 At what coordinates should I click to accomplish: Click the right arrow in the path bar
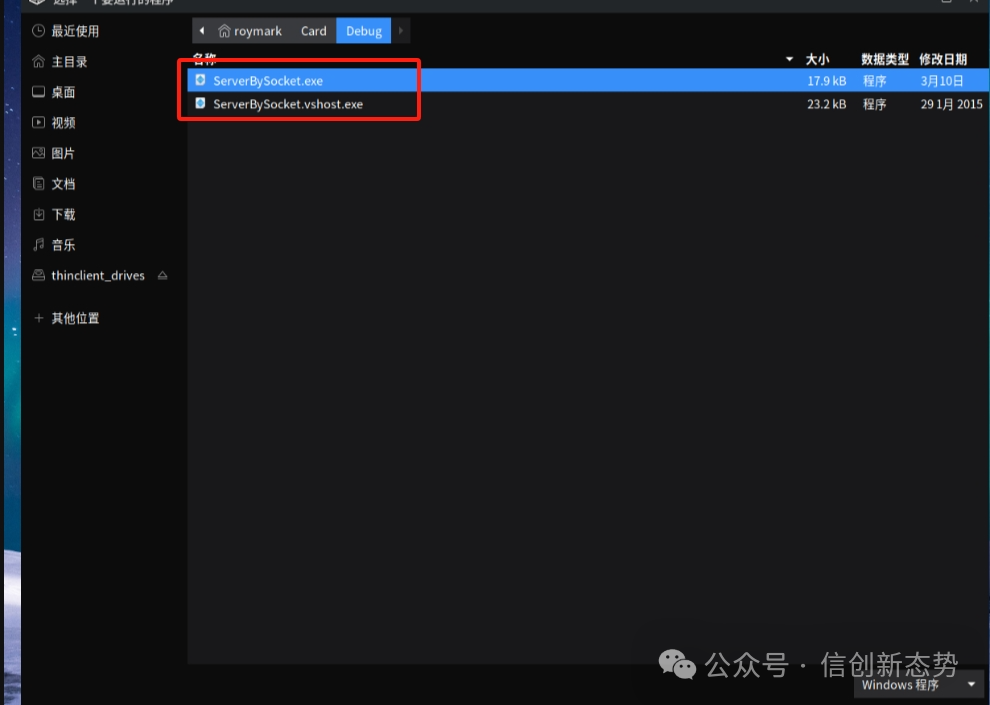(400, 30)
